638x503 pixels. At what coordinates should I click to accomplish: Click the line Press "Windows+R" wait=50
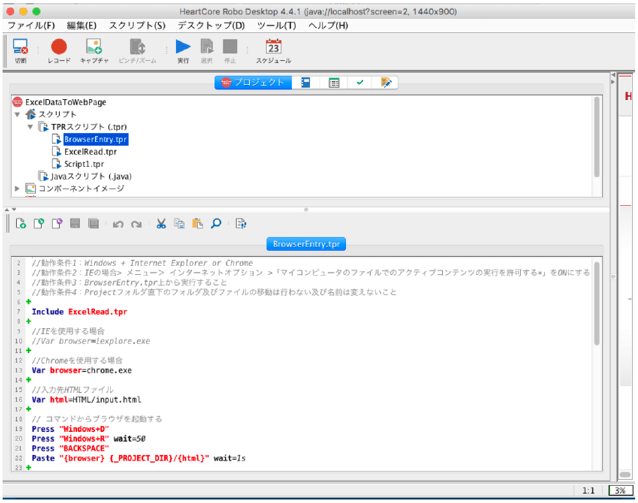point(89,439)
